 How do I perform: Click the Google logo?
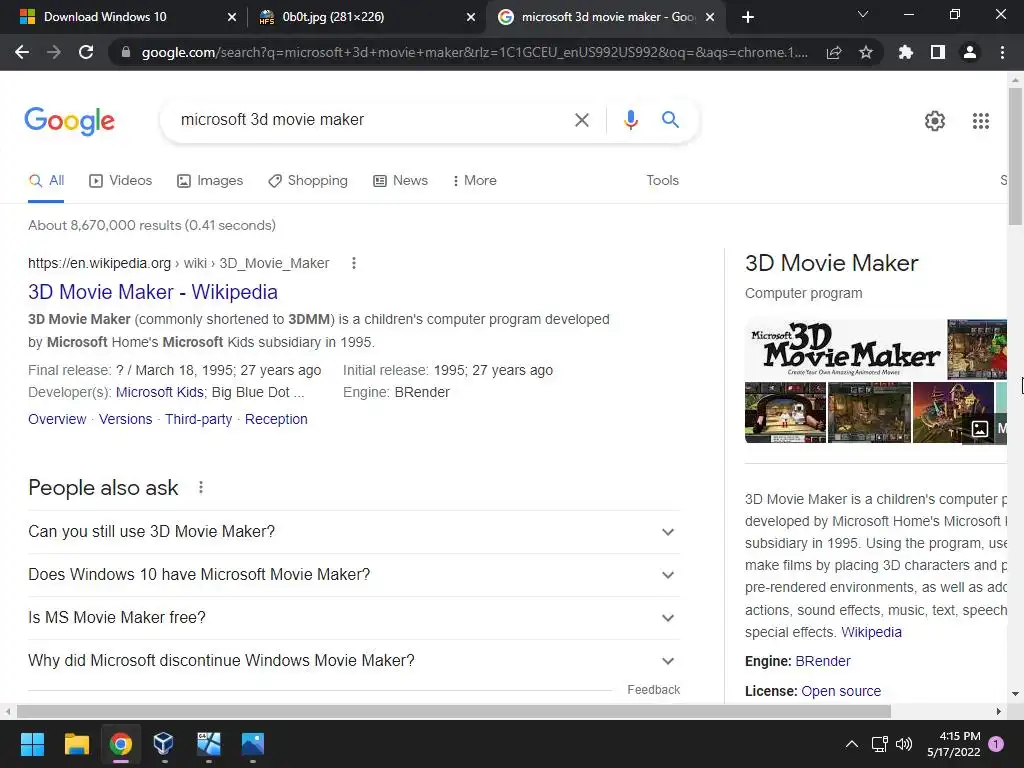coord(69,121)
